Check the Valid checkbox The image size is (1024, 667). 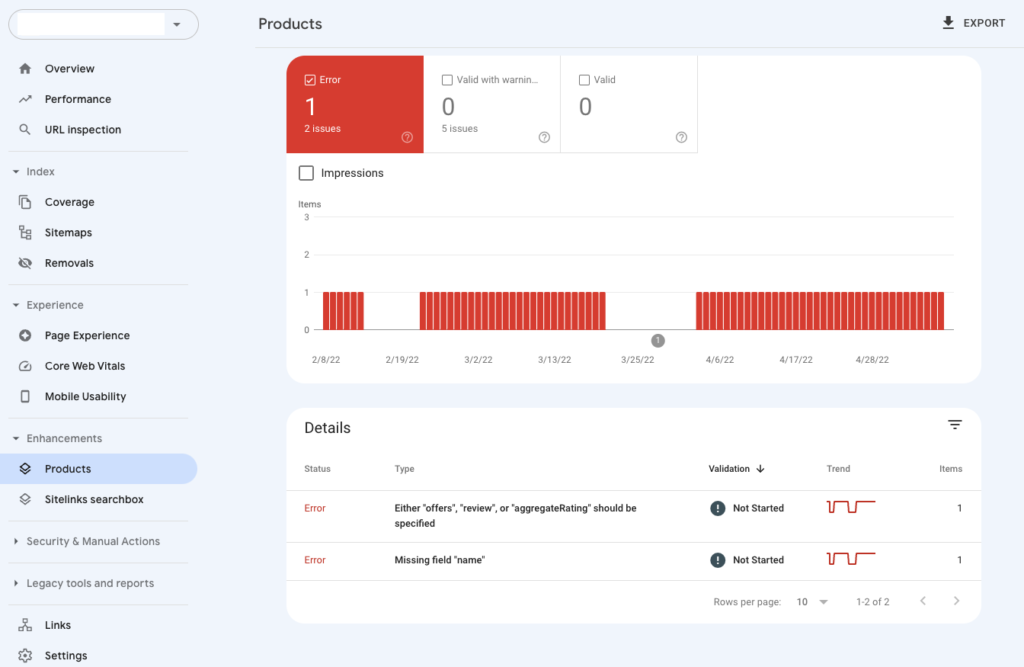point(584,80)
